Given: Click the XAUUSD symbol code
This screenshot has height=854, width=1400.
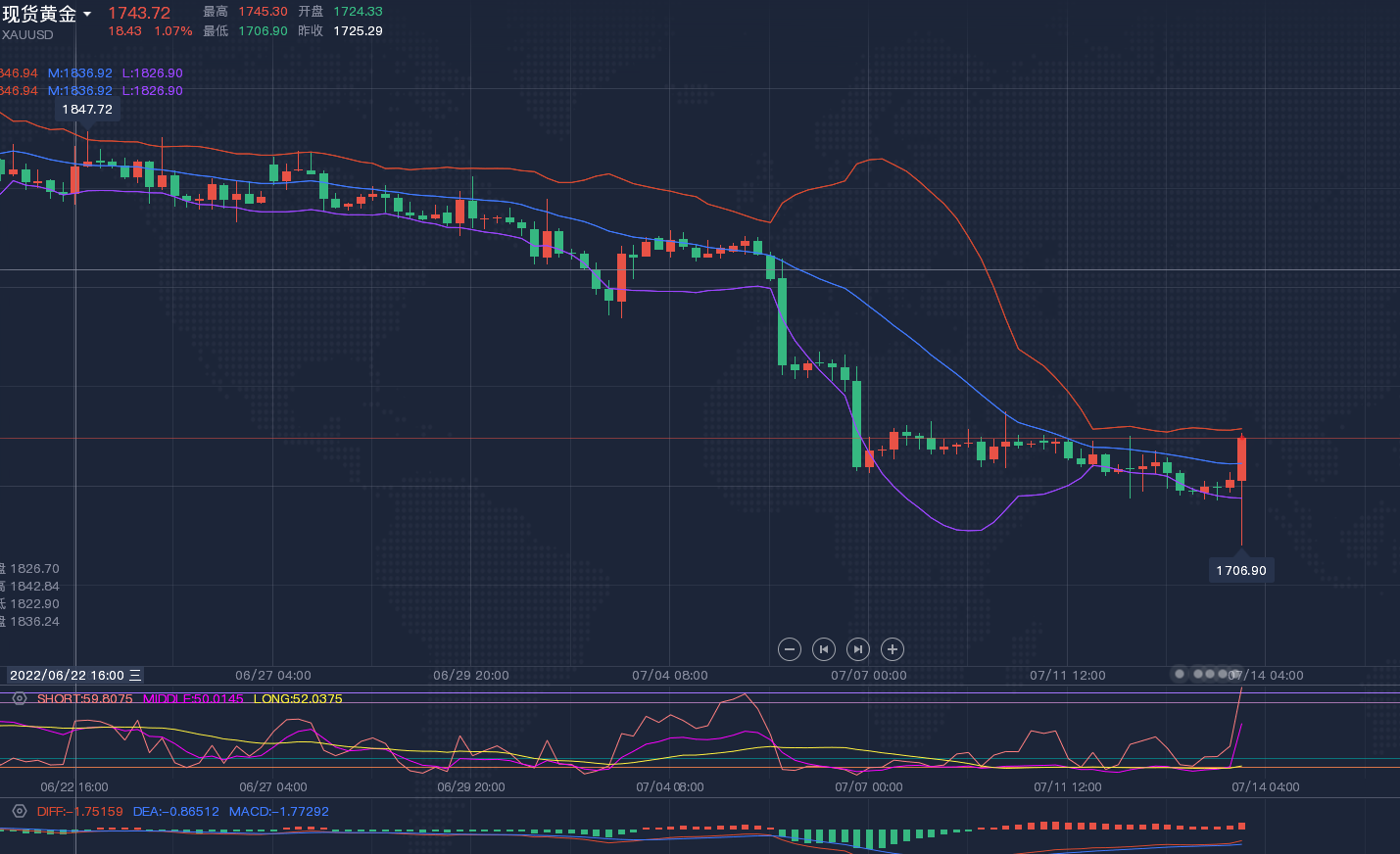Looking at the screenshot, I should click(x=27, y=35).
